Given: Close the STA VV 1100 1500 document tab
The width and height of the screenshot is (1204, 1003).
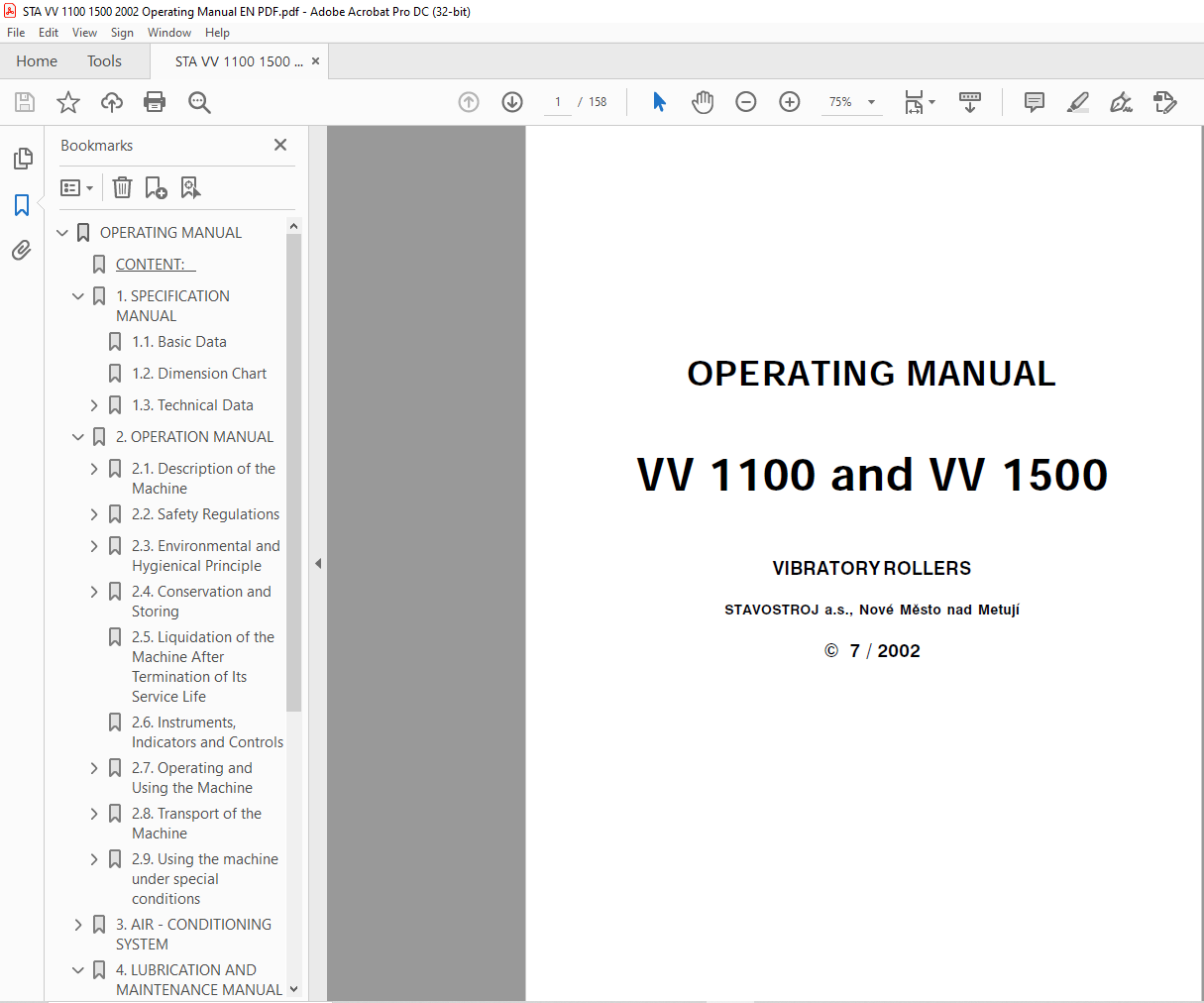Looking at the screenshot, I should tap(315, 61).
